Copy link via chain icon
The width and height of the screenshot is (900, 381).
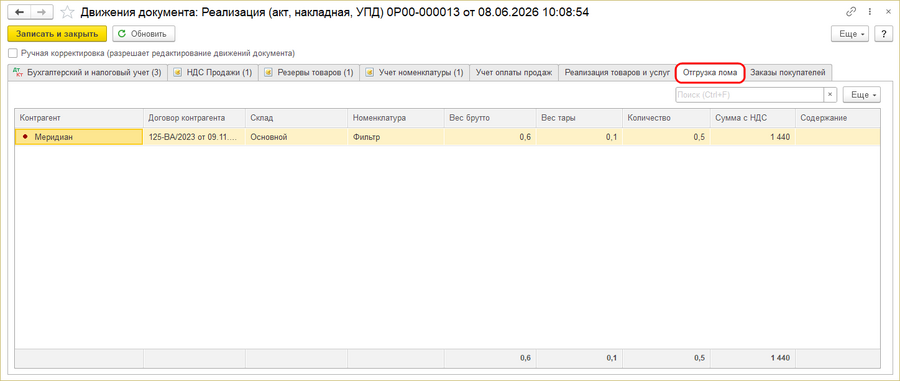click(851, 12)
